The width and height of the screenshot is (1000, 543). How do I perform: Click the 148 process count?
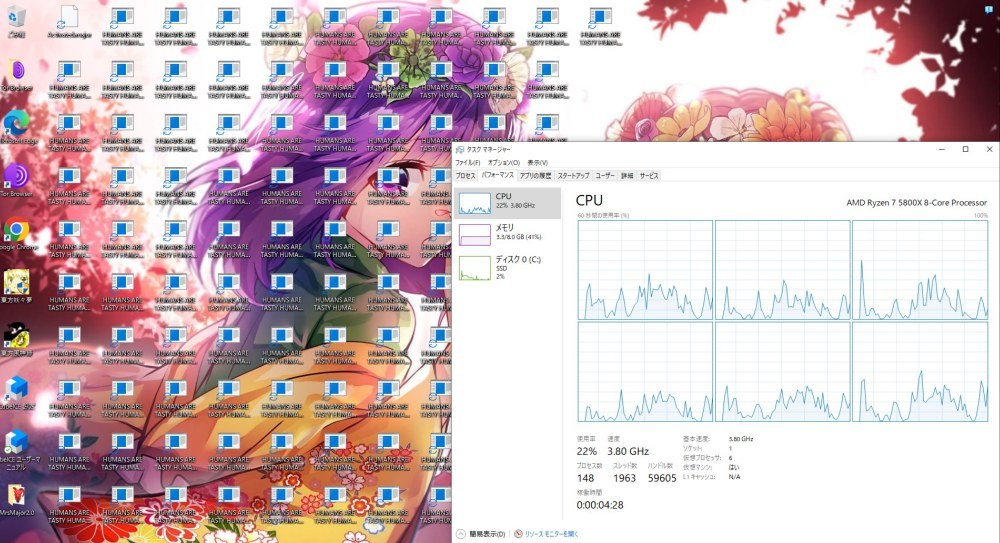(x=585, y=478)
